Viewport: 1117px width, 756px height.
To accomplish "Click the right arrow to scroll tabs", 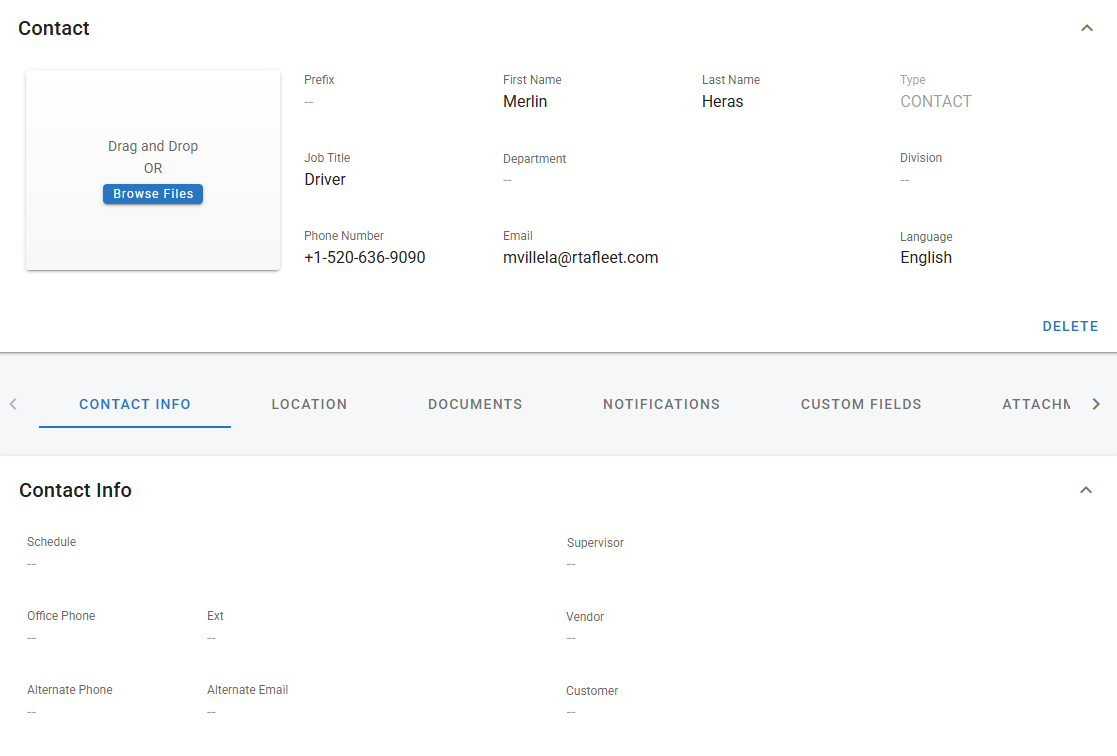I will click(1096, 404).
